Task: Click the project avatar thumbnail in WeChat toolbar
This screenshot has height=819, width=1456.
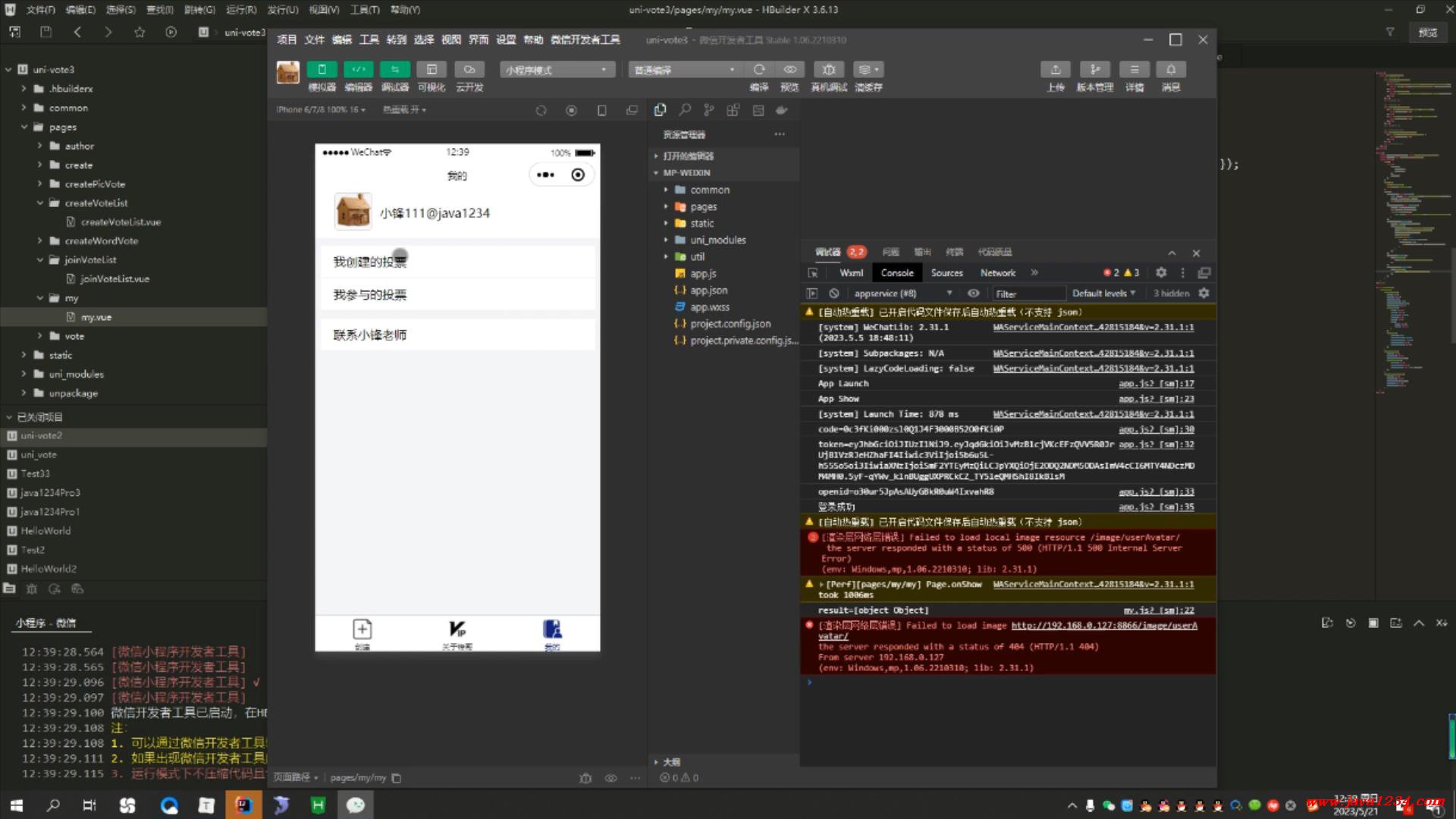Action: pos(288,73)
